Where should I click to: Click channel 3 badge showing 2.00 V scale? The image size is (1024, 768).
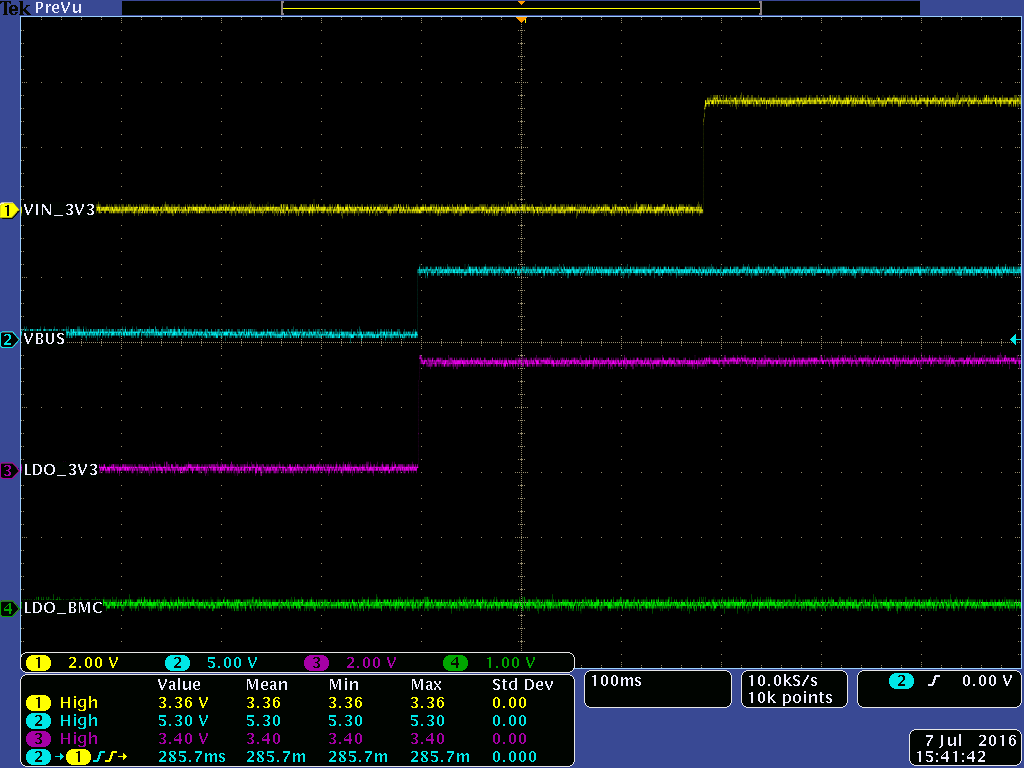click(x=317, y=663)
